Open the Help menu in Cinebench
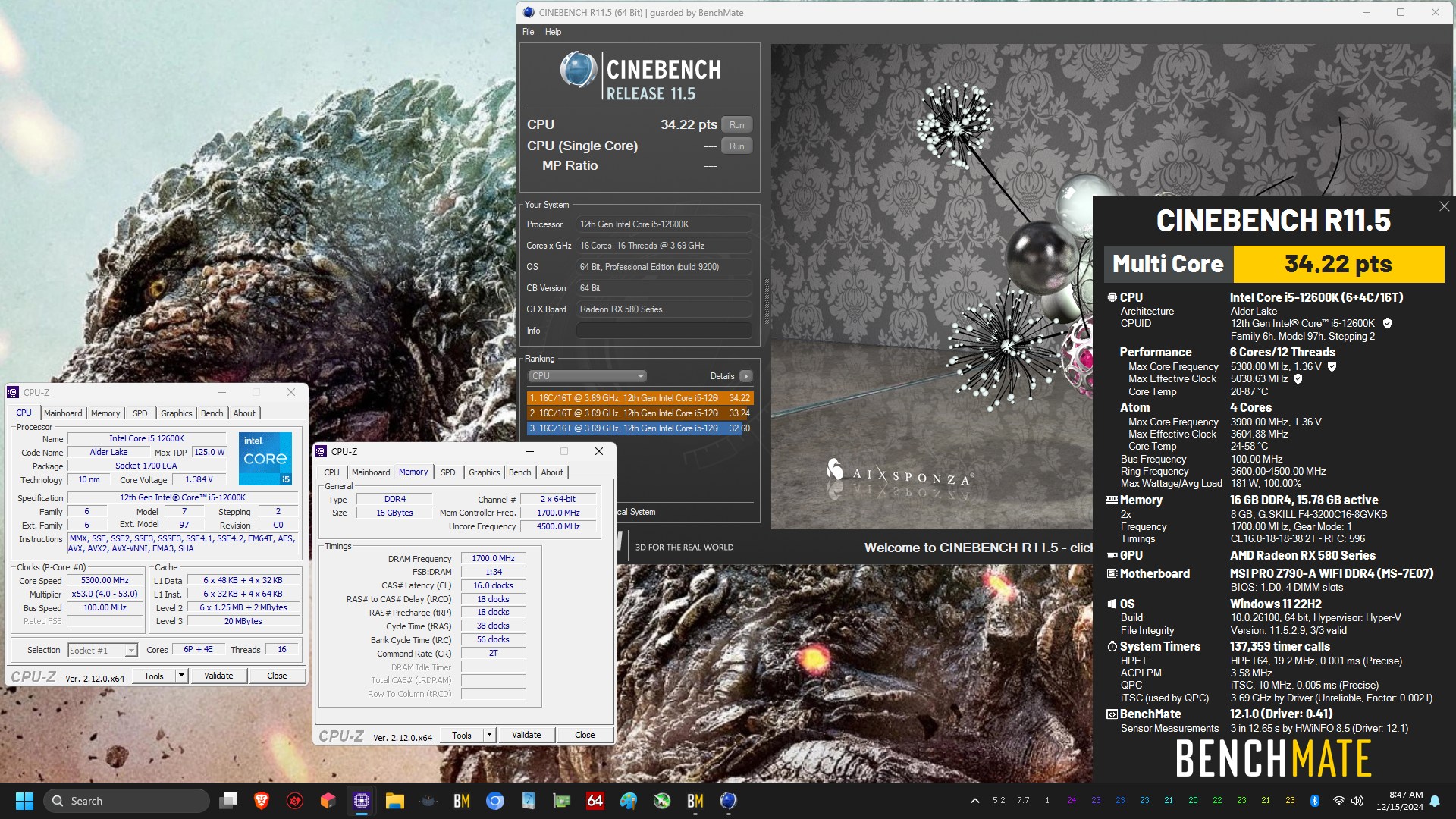This screenshot has width=1456, height=819. pyautogui.click(x=553, y=32)
